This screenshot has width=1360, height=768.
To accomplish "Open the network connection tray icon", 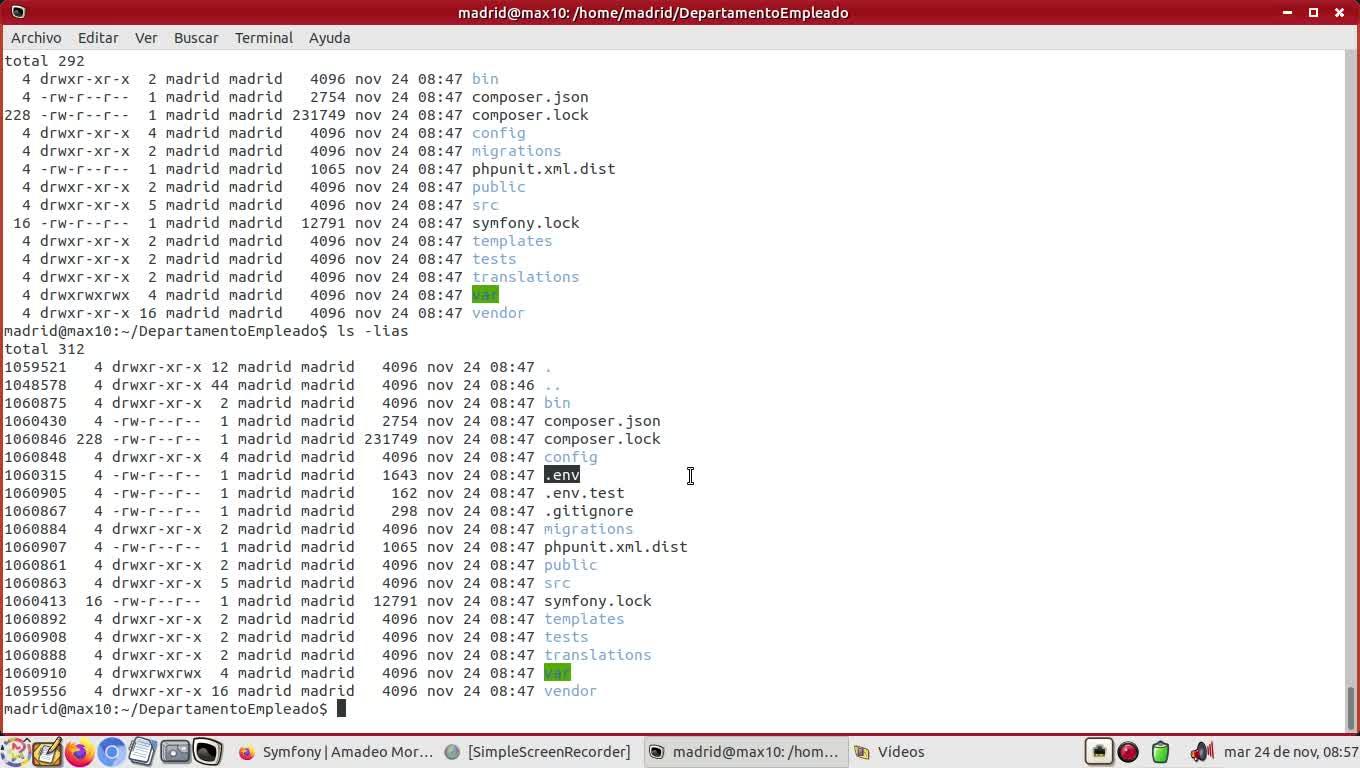I will coord(1098,752).
